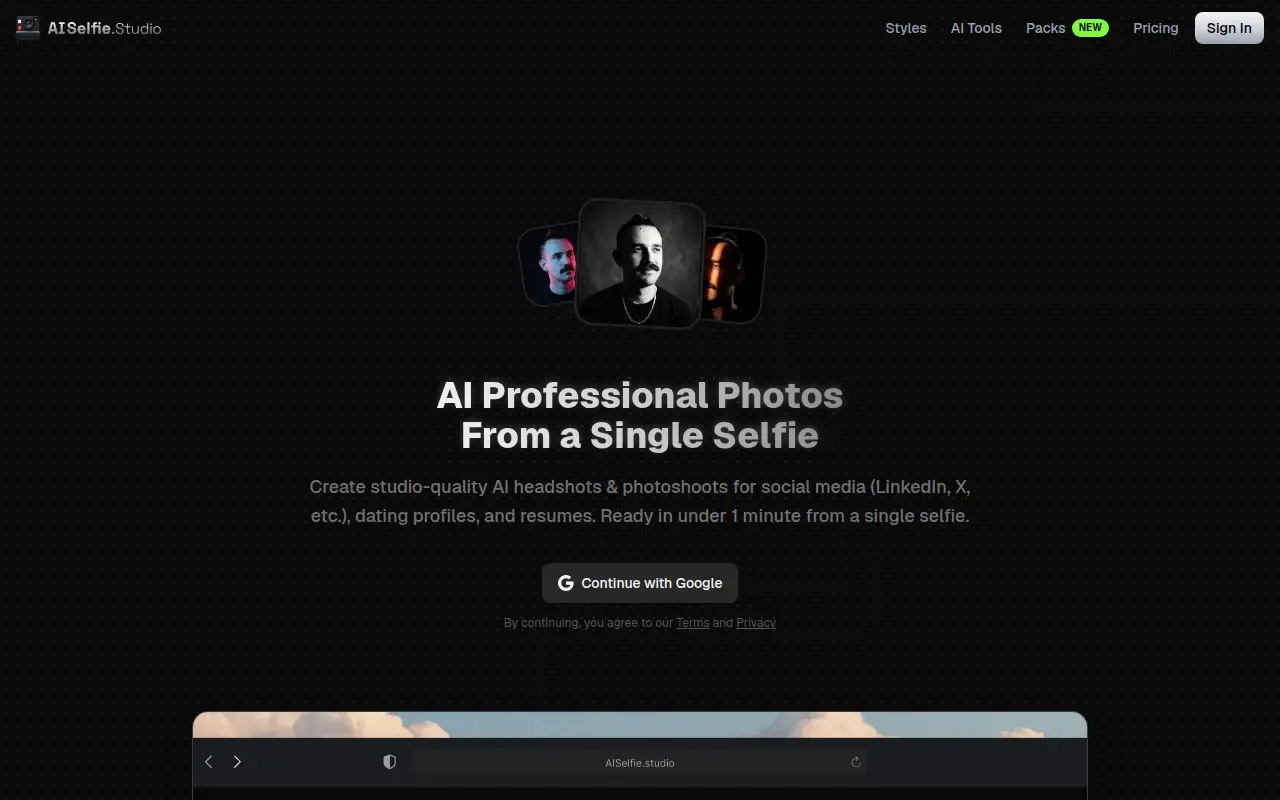Open the Privacy link
Image resolution: width=1280 pixels, height=800 pixels.
pyautogui.click(x=756, y=623)
